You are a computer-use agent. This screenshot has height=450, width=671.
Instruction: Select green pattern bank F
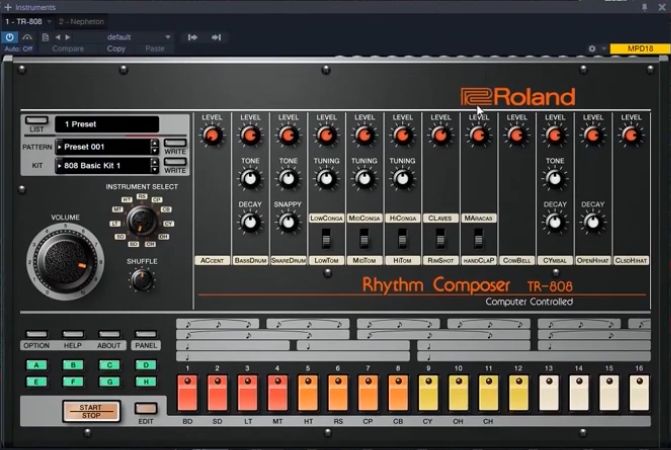73,381
